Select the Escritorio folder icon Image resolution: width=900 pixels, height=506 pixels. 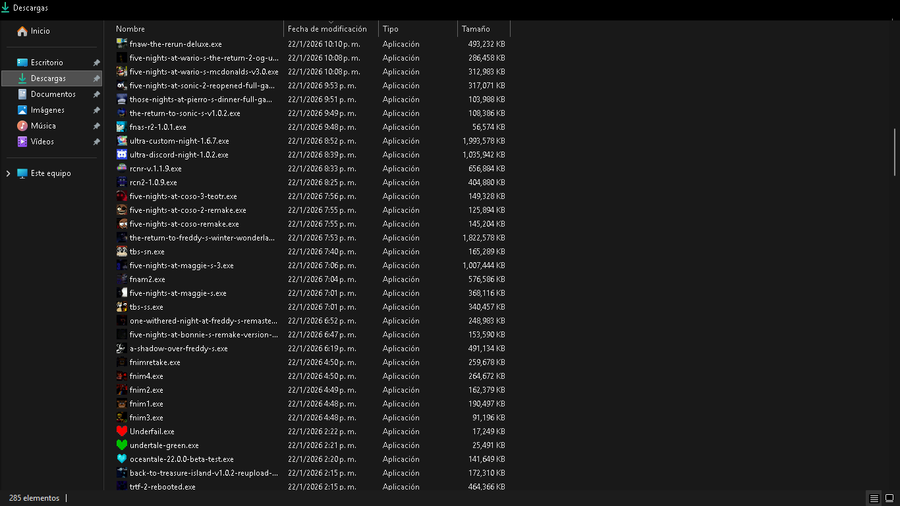click(x=22, y=63)
